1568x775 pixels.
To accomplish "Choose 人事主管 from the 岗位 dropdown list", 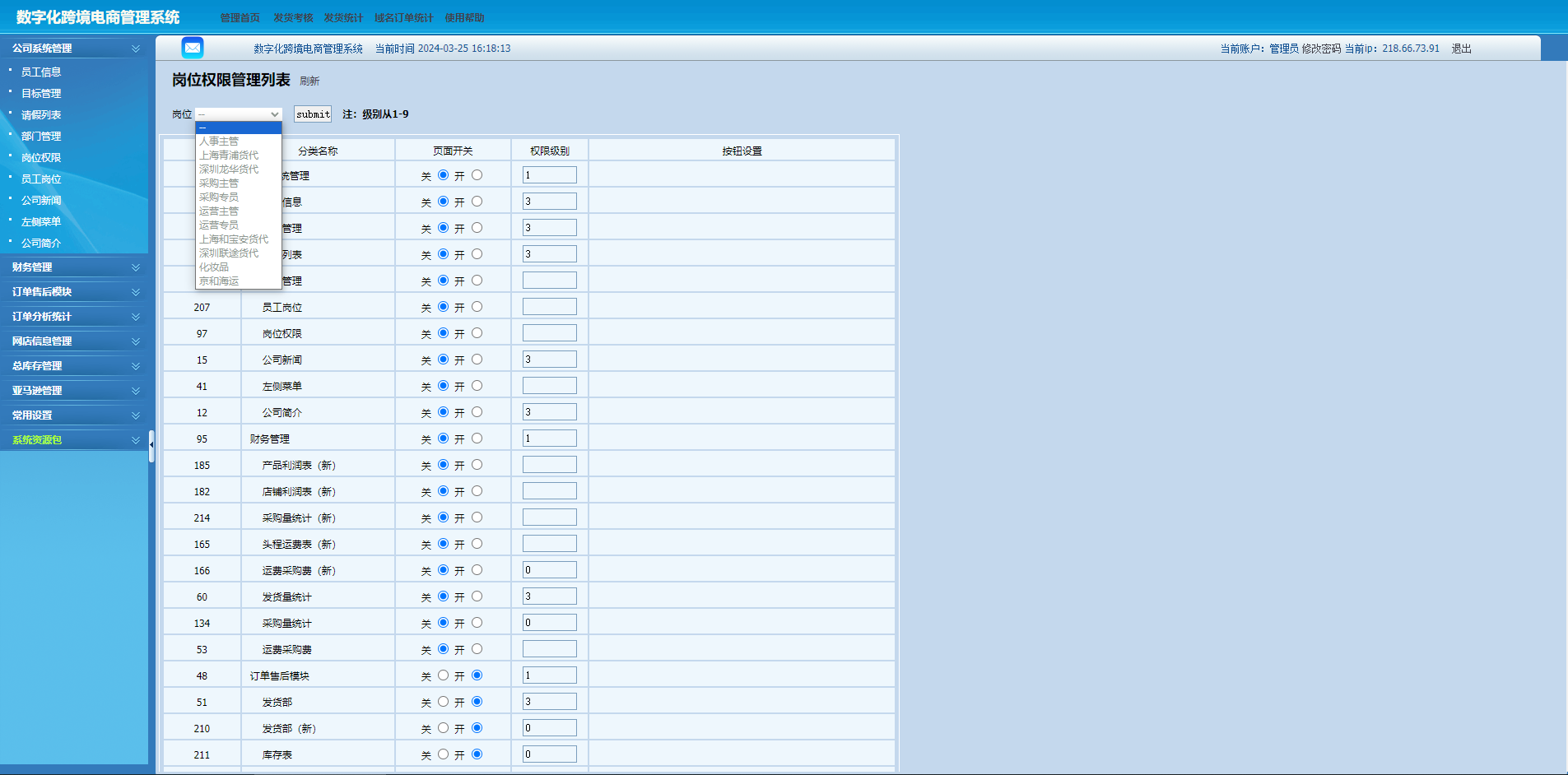I will 219,142.
